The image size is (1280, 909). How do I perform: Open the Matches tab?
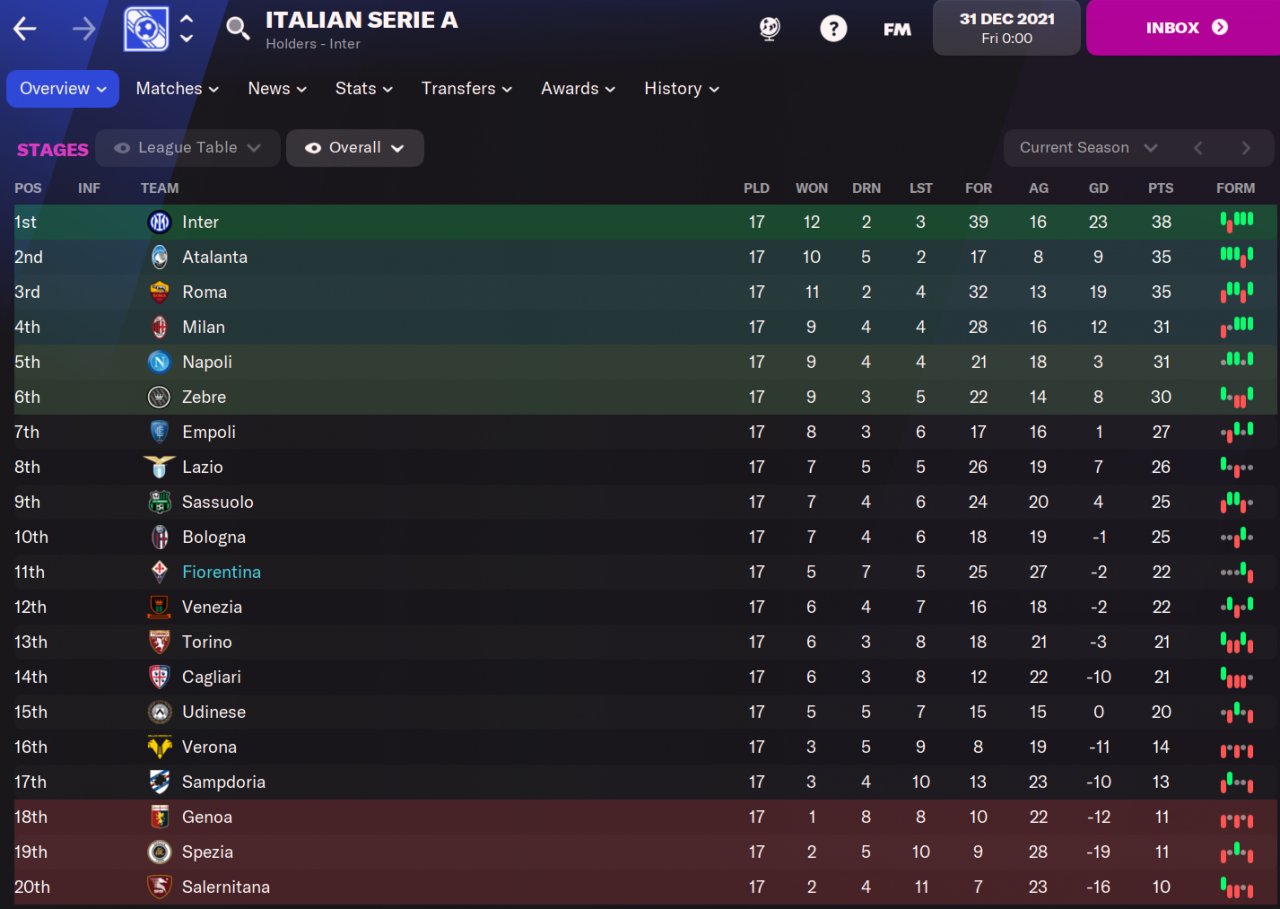click(x=177, y=88)
